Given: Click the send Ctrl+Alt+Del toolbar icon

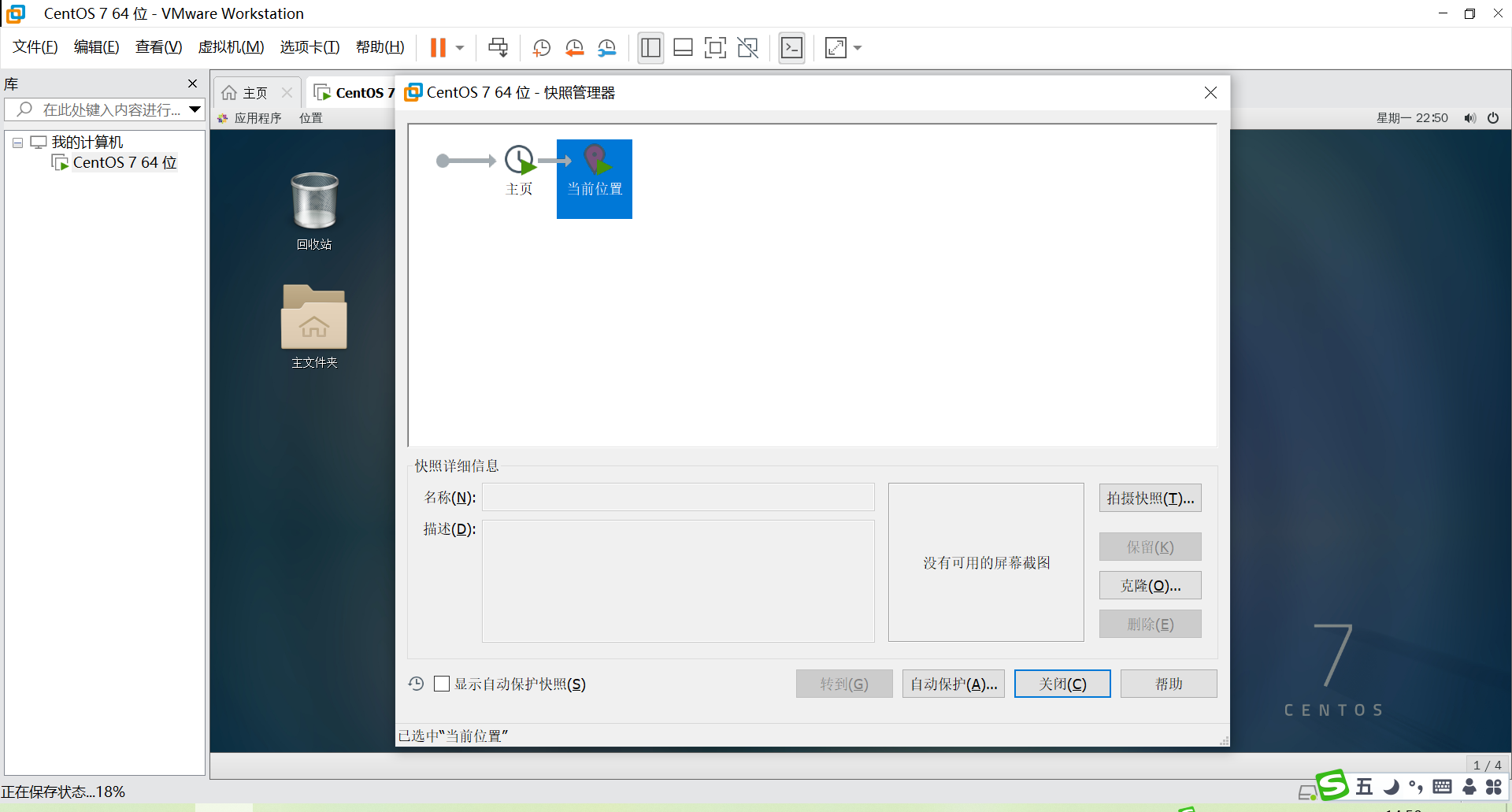Looking at the screenshot, I should click(498, 48).
